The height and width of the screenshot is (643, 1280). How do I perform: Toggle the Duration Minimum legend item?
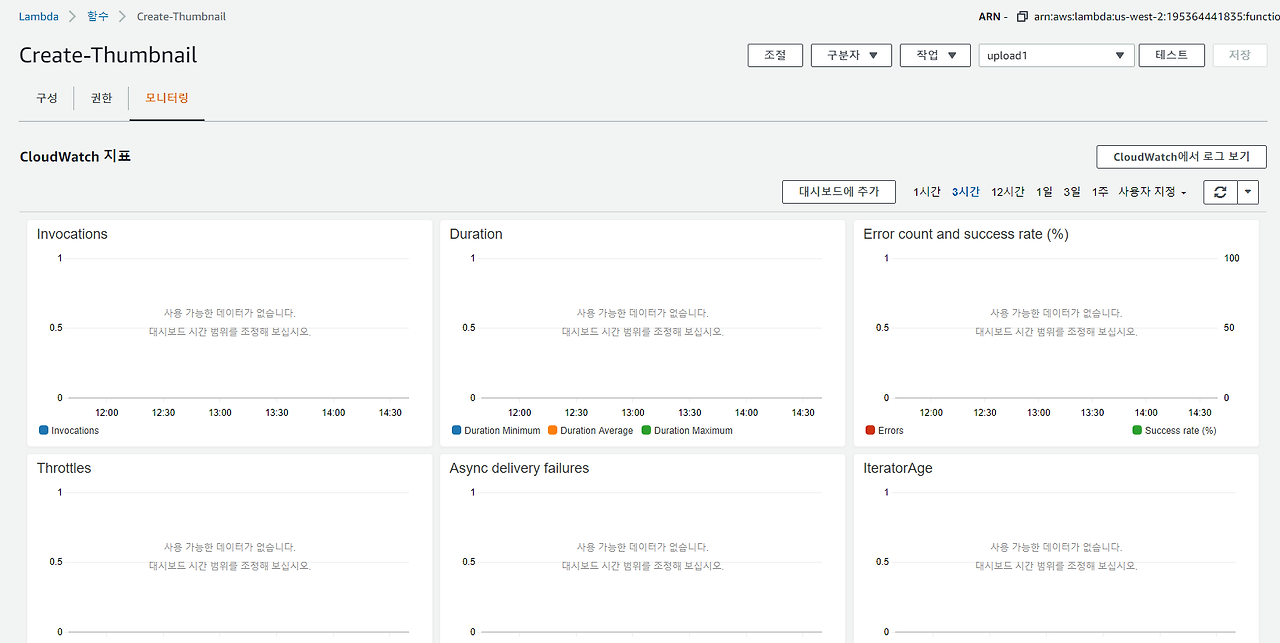(495, 431)
